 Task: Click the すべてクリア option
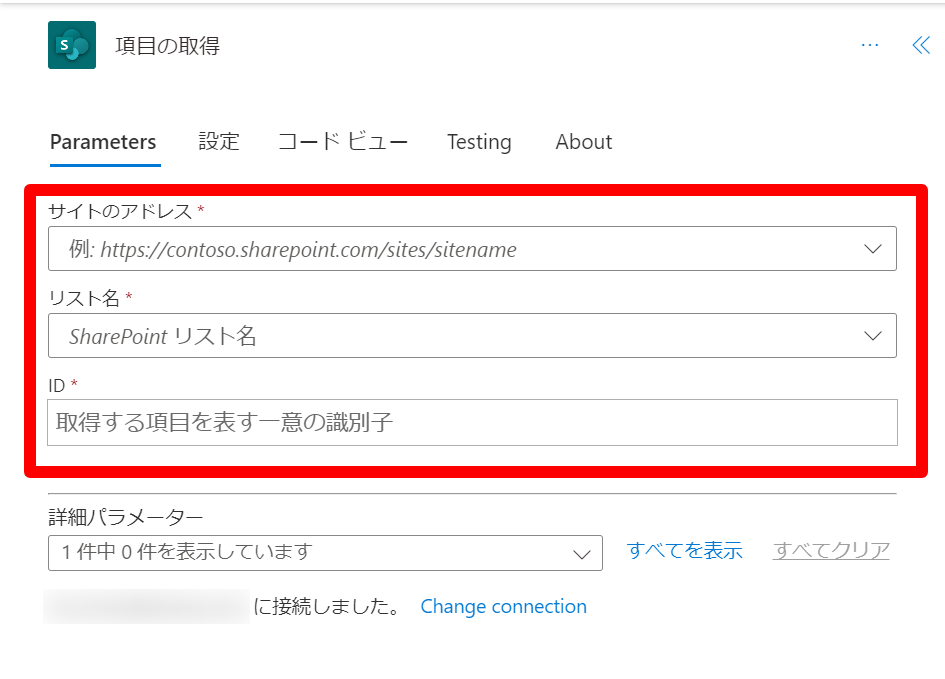[x=829, y=551]
